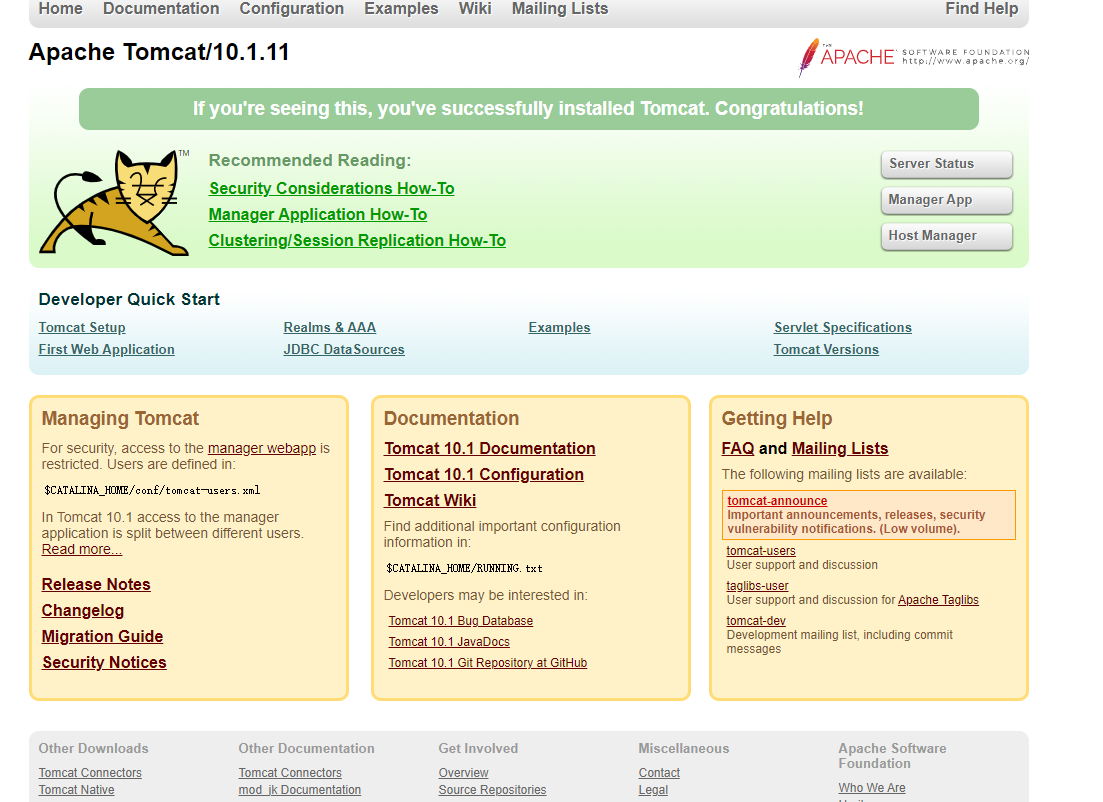The height and width of the screenshot is (802, 1103).
Task: Open JDBC DataSources link
Action: point(344,350)
